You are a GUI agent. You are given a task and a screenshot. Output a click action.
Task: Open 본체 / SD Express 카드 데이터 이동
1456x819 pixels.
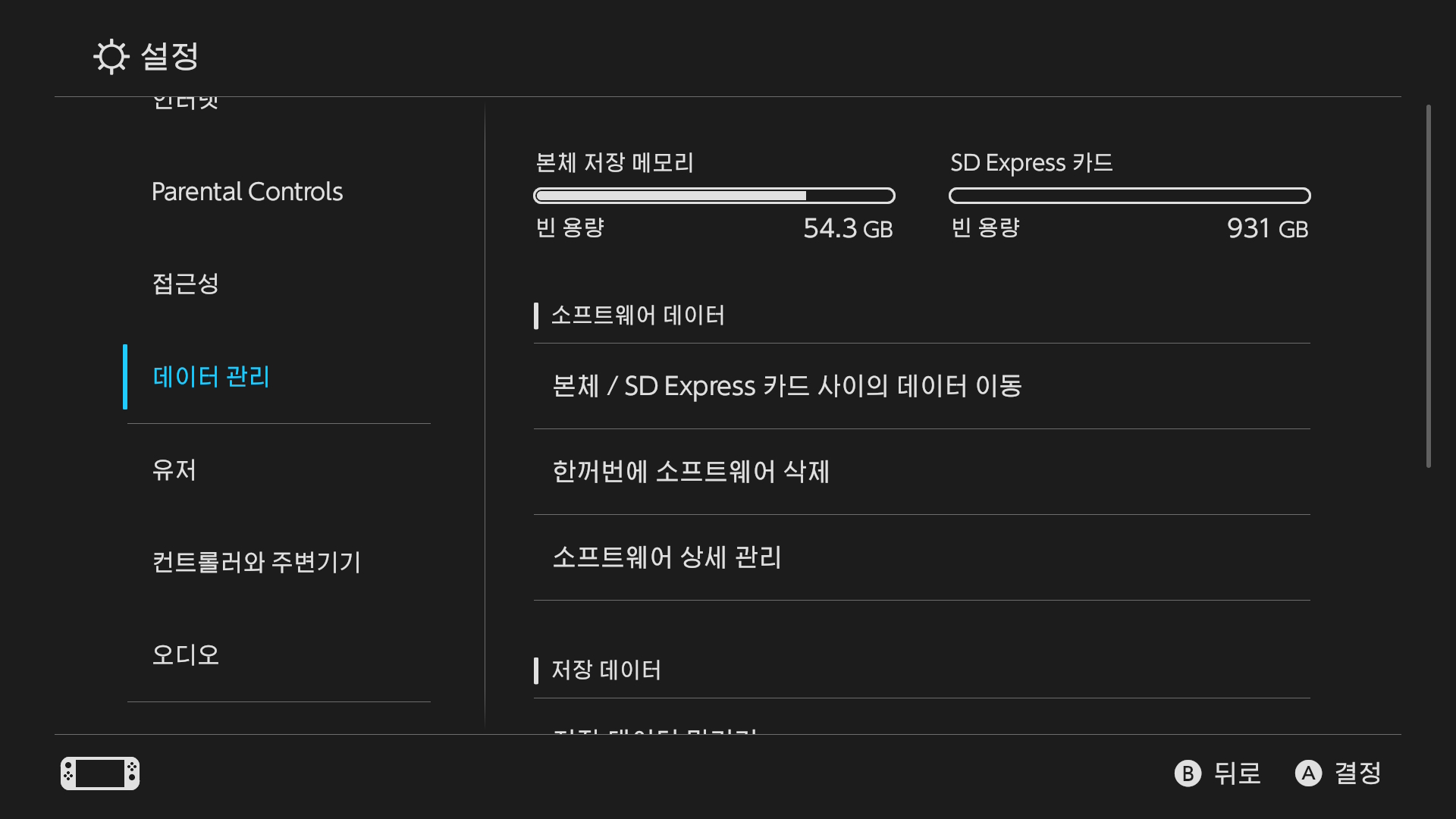tap(787, 387)
